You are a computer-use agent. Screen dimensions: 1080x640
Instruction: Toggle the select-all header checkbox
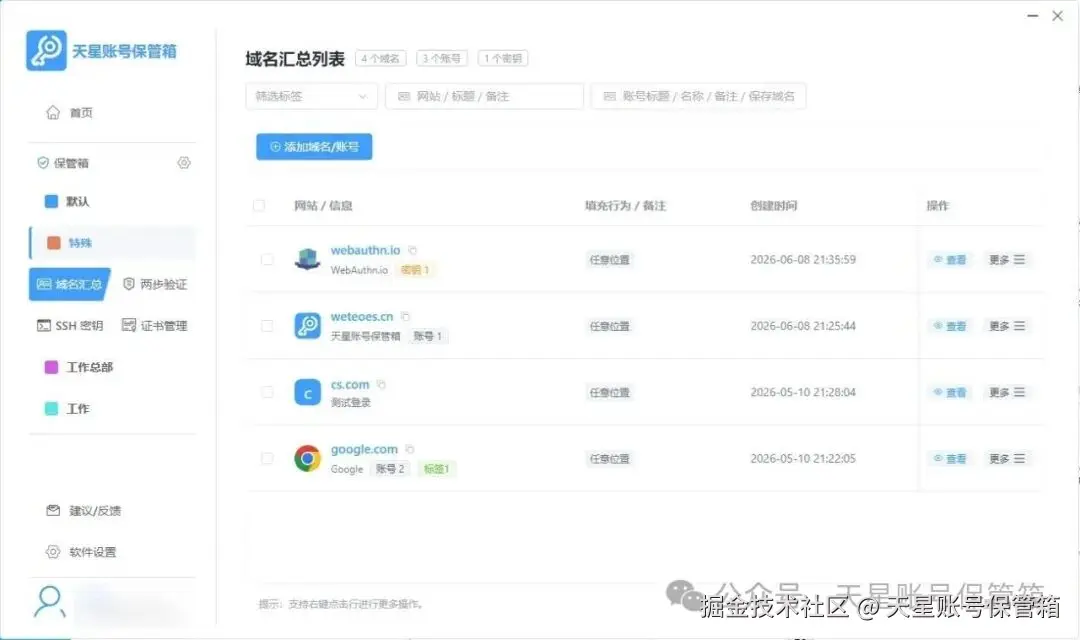point(259,205)
